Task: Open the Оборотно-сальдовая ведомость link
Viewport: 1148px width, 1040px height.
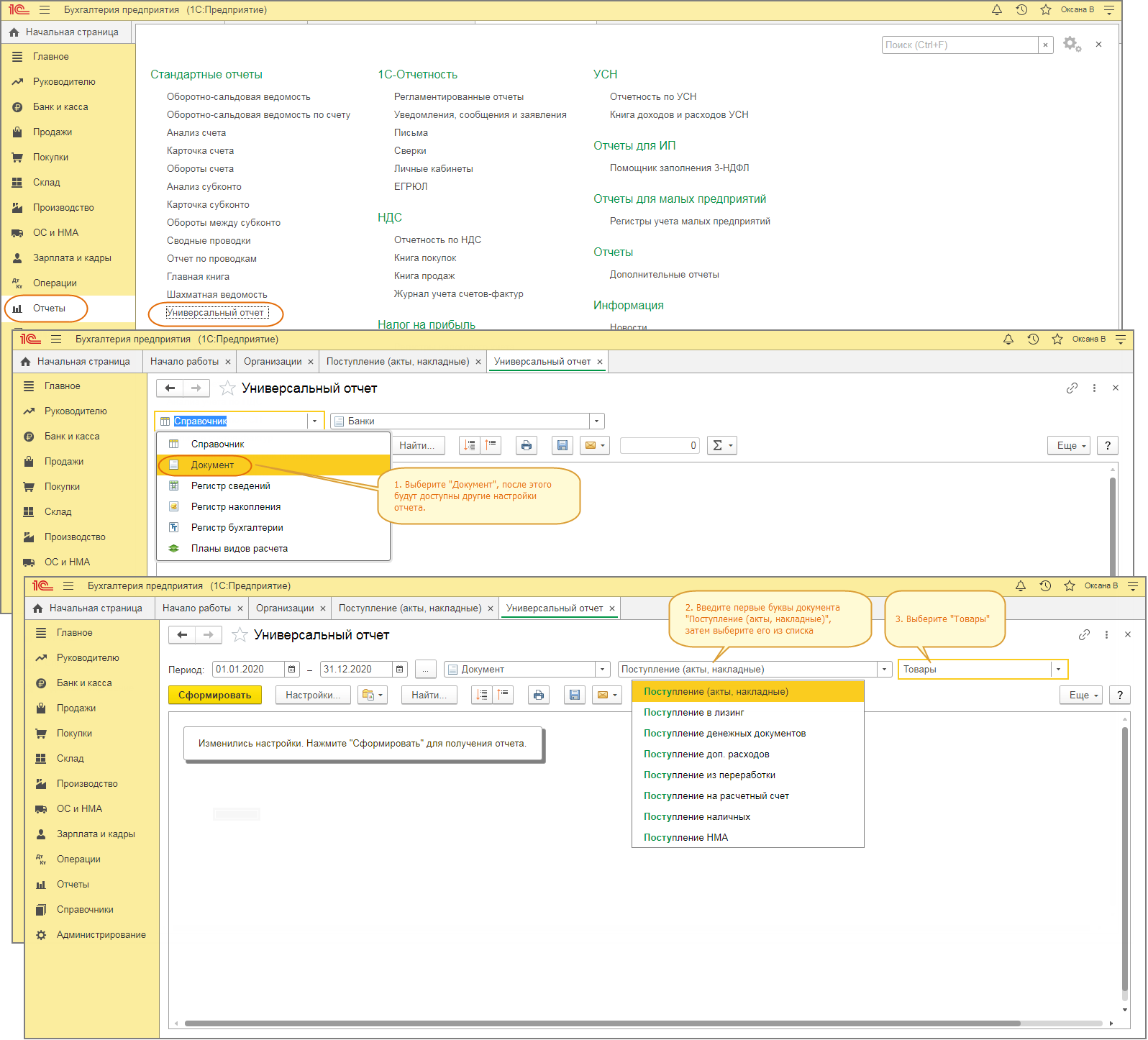Action: pyautogui.click(x=238, y=97)
